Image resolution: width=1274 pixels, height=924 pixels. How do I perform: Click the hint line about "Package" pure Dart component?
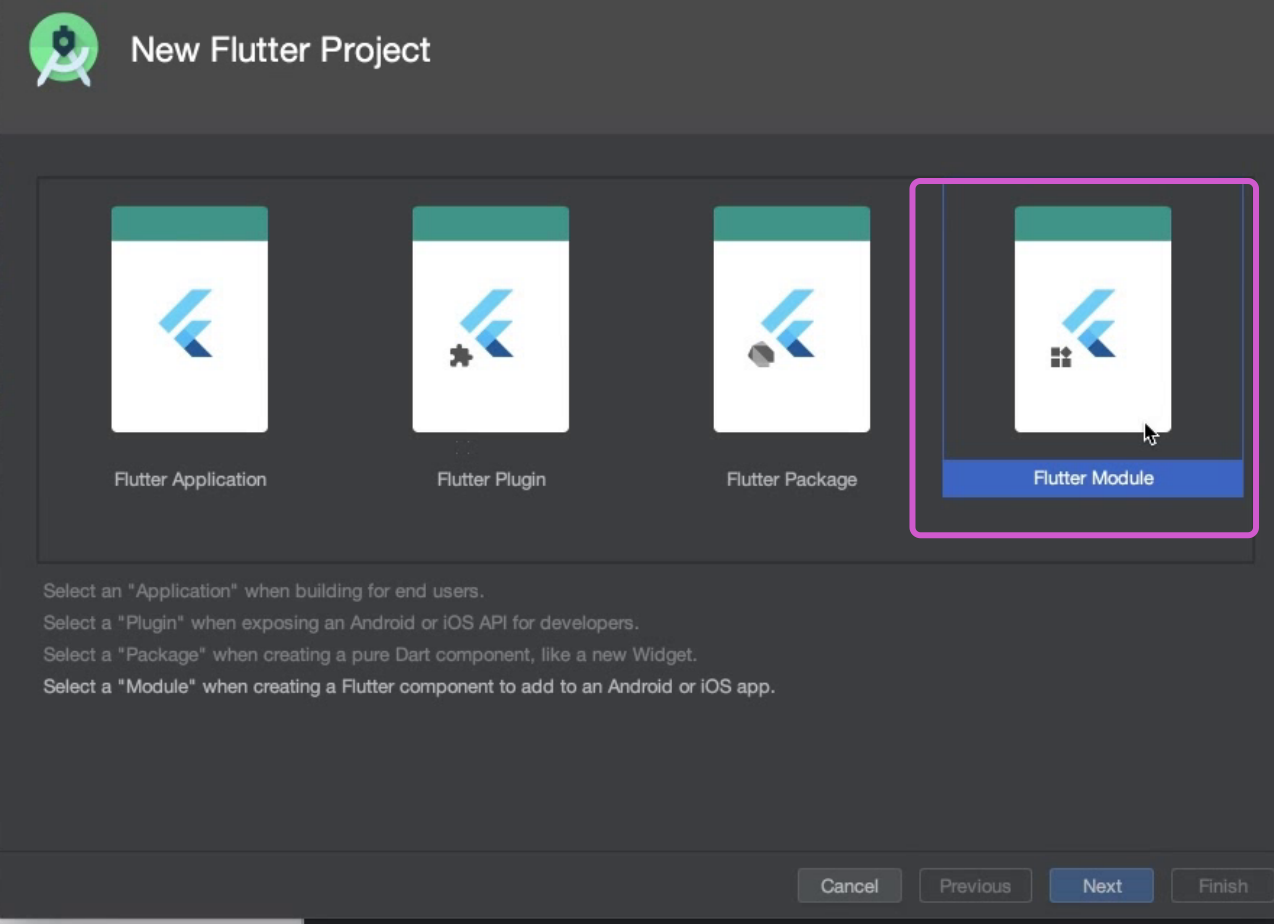coord(370,655)
